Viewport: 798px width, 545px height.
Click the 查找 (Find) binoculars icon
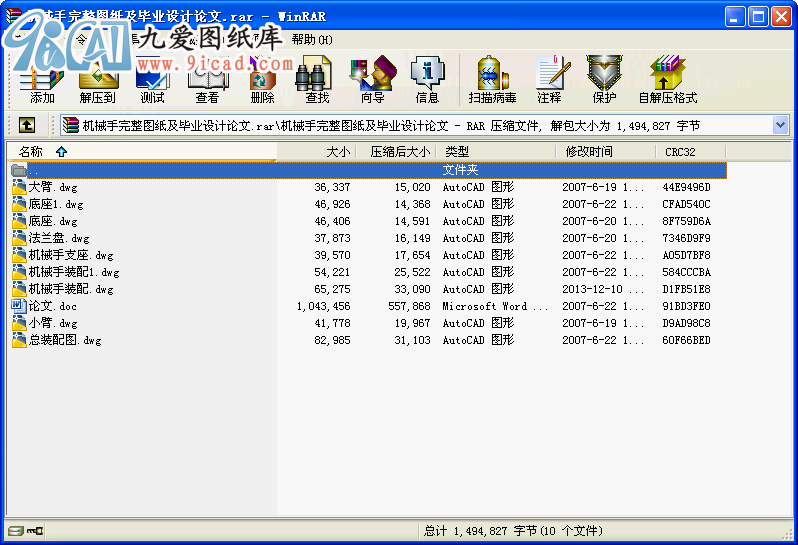[x=317, y=80]
